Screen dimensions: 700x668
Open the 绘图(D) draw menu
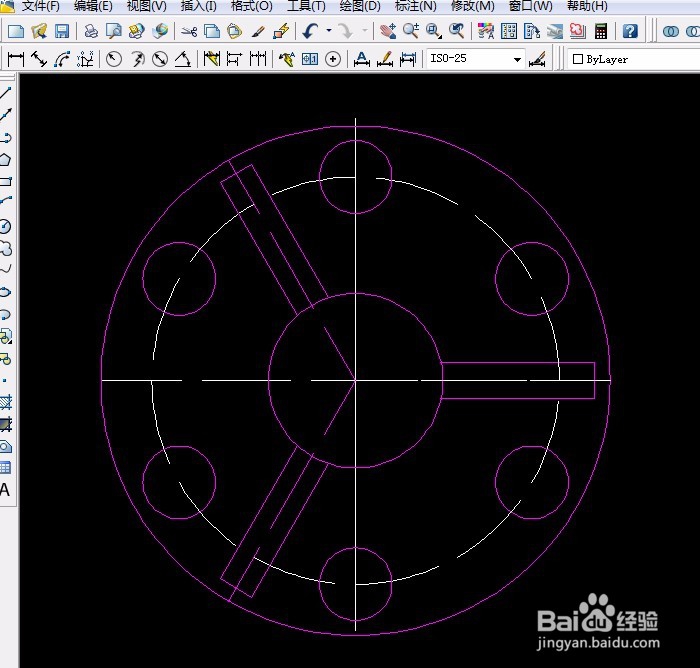[x=360, y=6]
